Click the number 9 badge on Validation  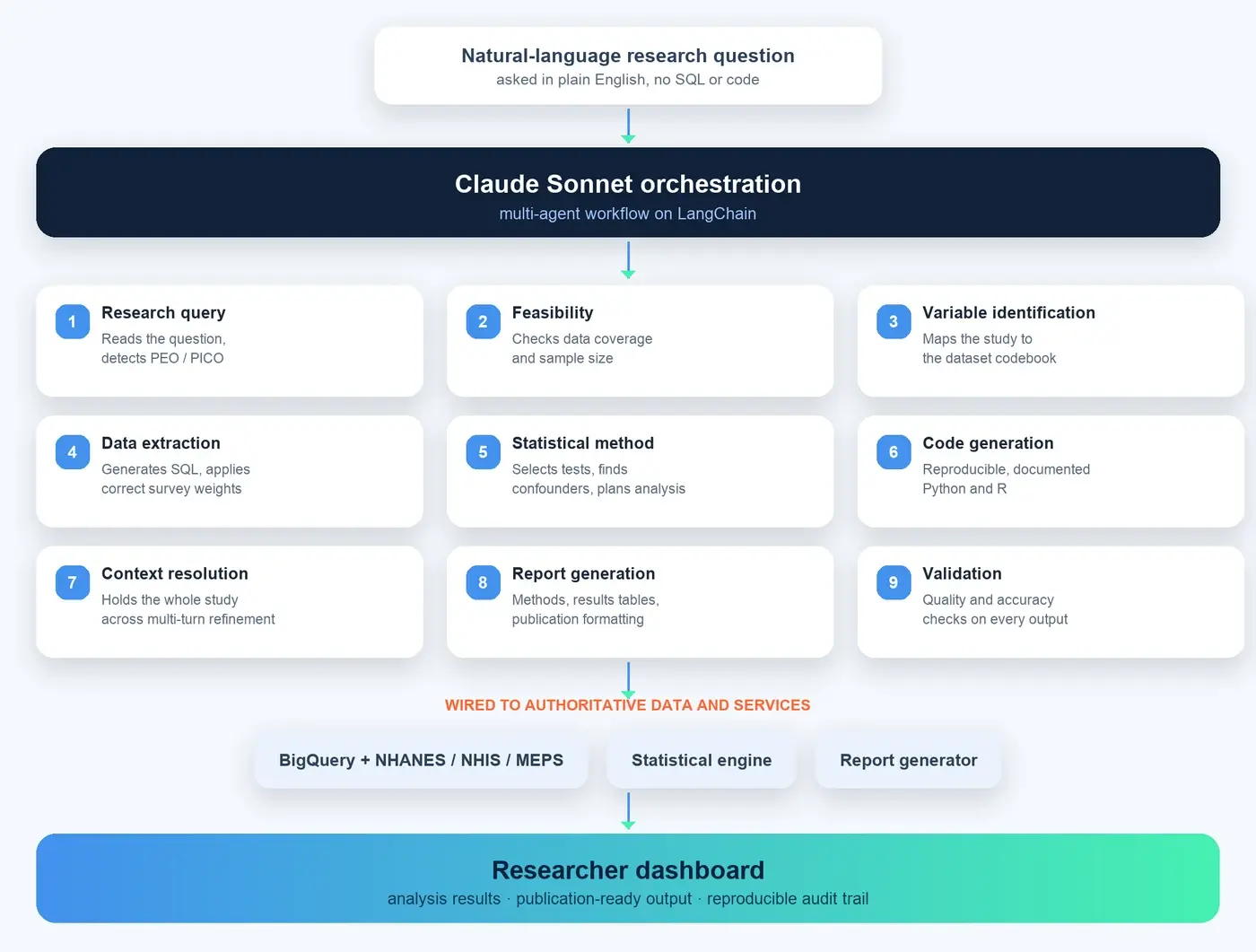pyautogui.click(x=894, y=582)
